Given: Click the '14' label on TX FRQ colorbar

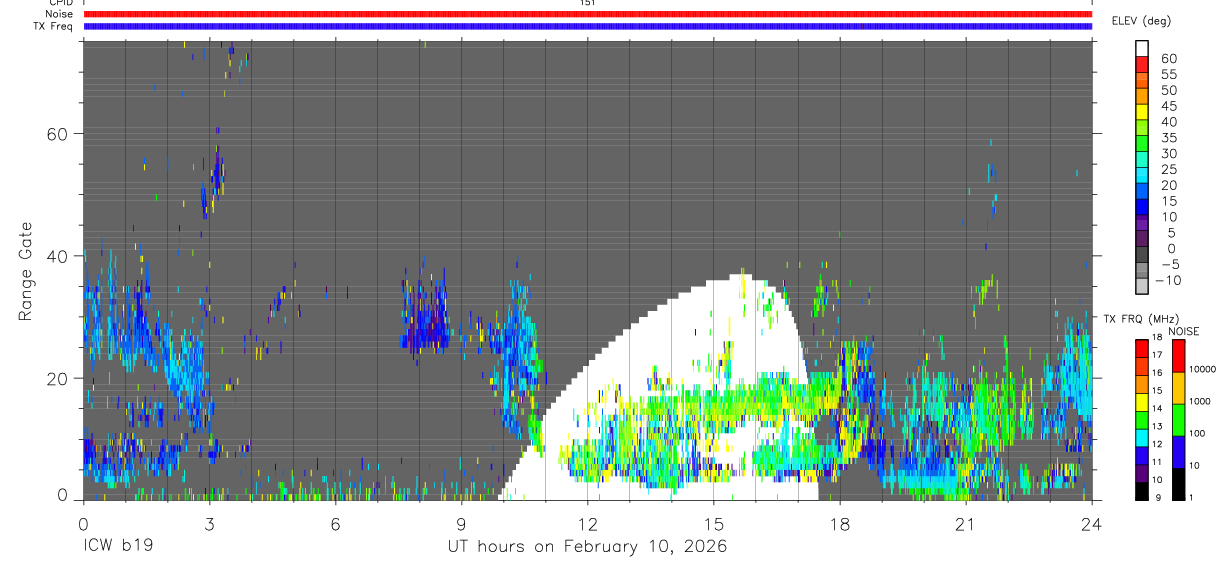Looking at the screenshot, I should click(x=1156, y=409).
